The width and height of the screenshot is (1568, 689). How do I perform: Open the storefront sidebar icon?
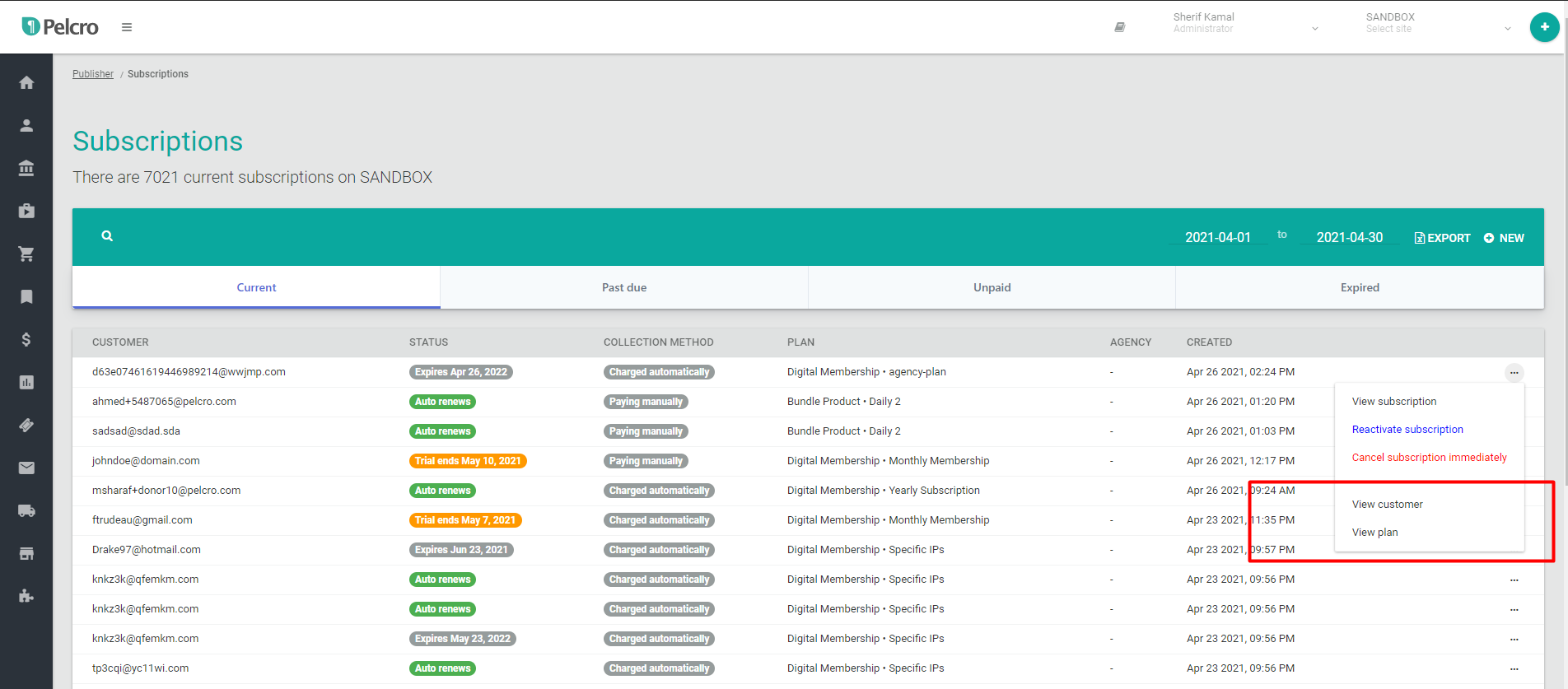(26, 553)
